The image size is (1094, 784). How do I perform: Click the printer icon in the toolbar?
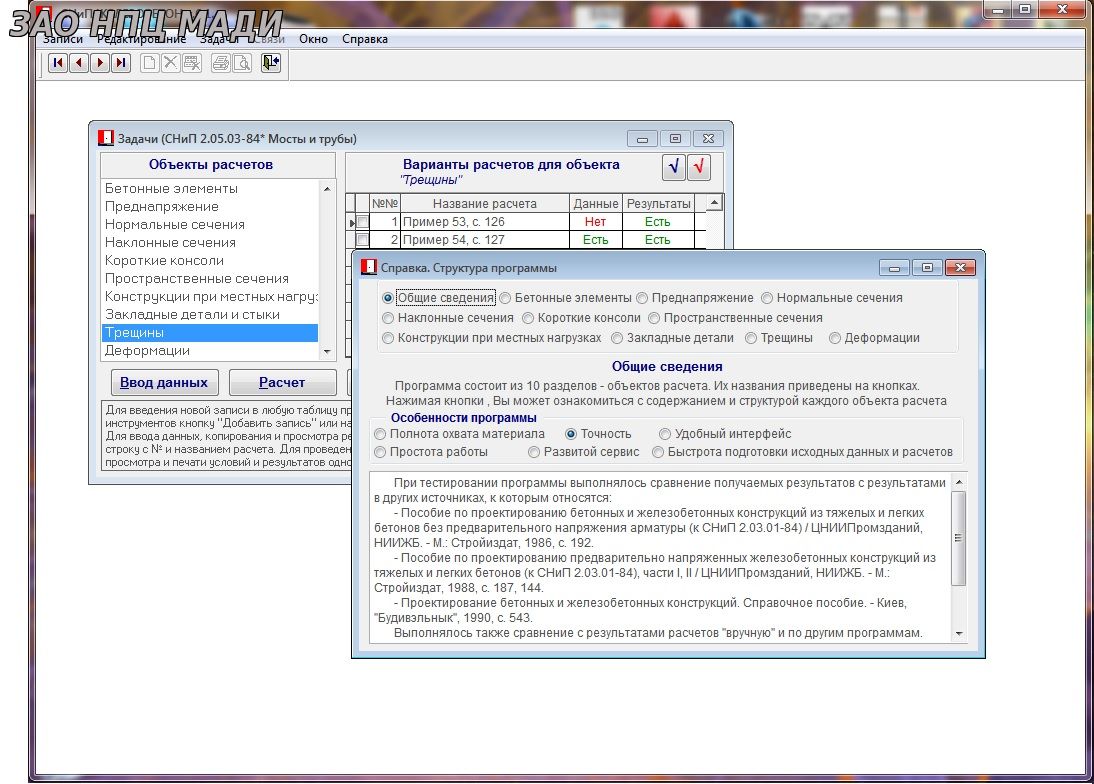pos(220,63)
